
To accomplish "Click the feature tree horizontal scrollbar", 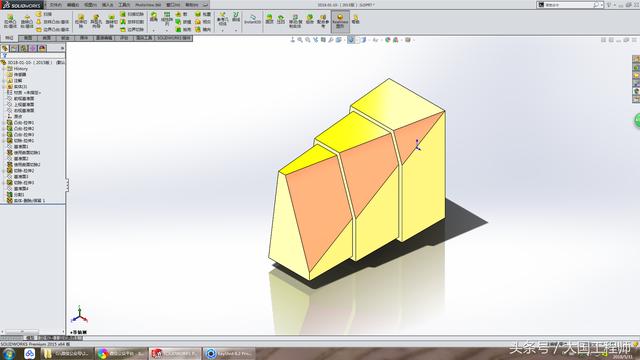I will [22, 332].
